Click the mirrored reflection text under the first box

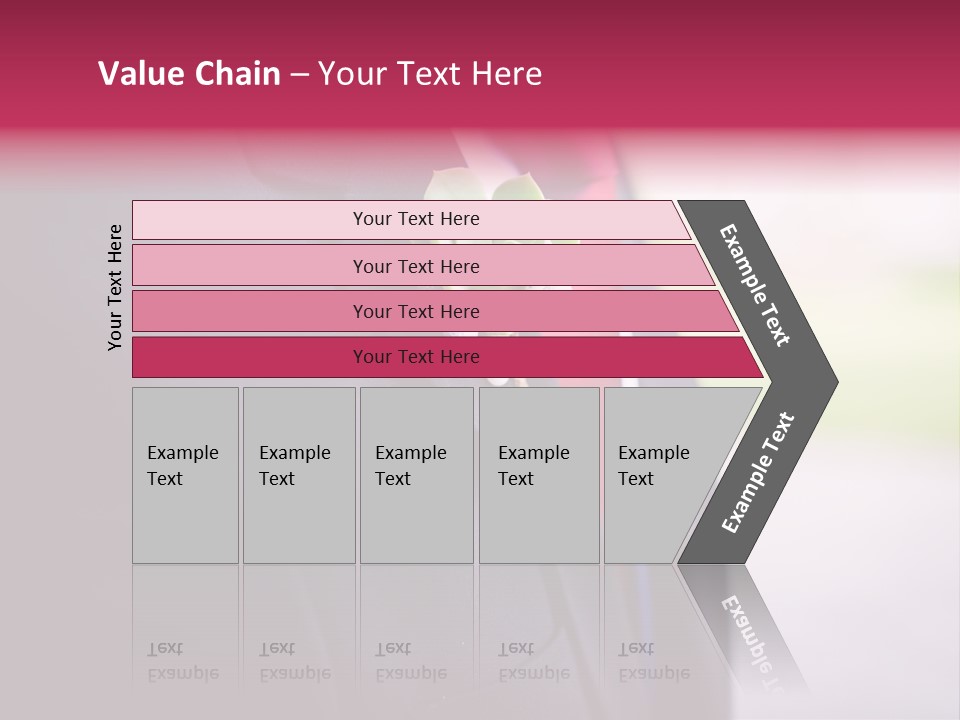point(182,661)
